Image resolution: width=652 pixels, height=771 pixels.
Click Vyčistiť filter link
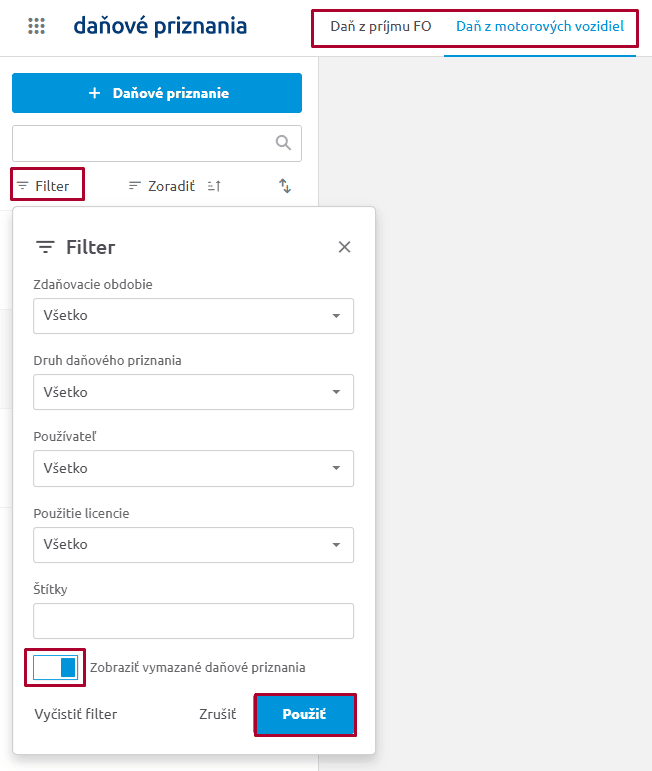pos(76,715)
